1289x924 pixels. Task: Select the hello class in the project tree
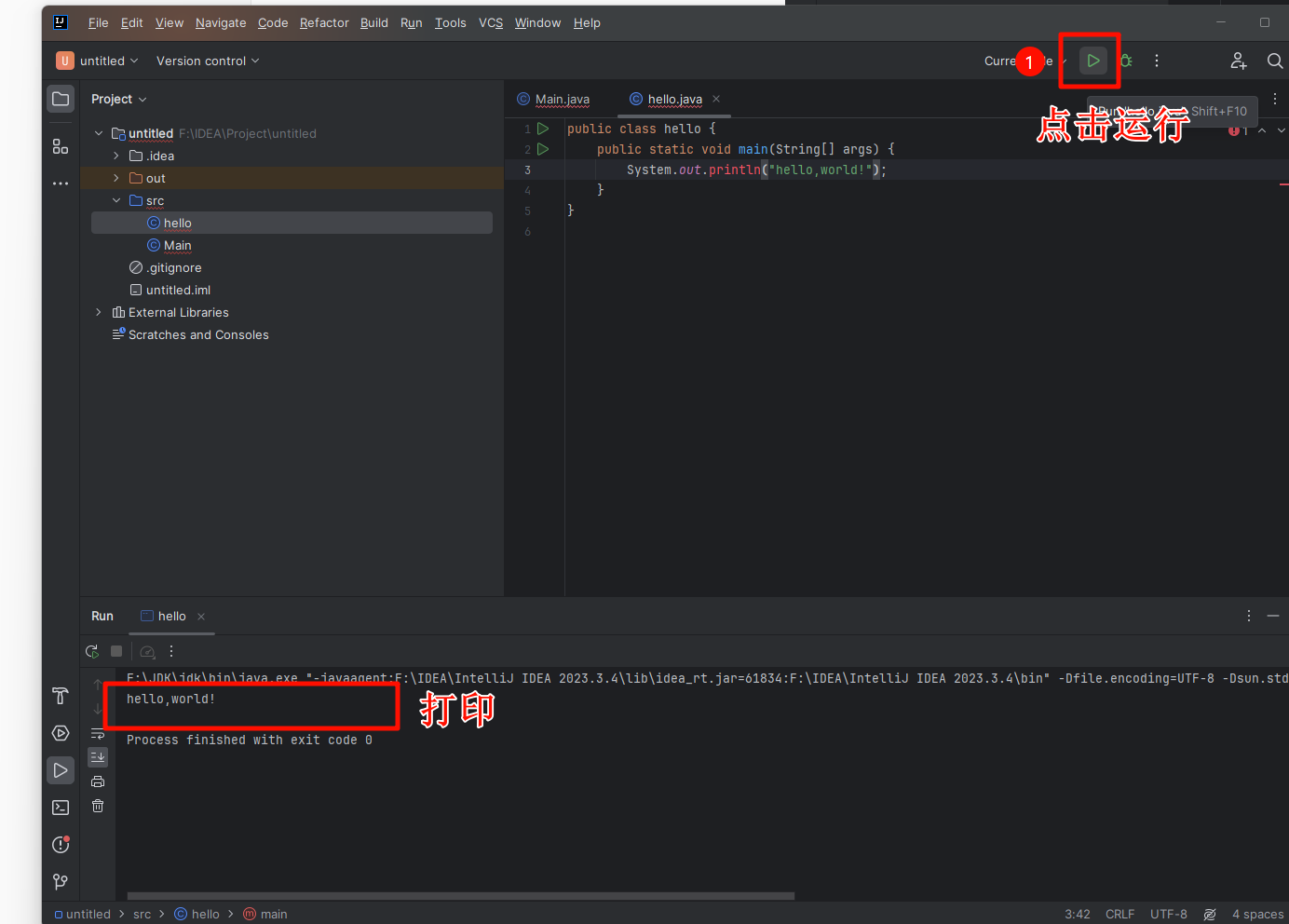tap(292, 223)
